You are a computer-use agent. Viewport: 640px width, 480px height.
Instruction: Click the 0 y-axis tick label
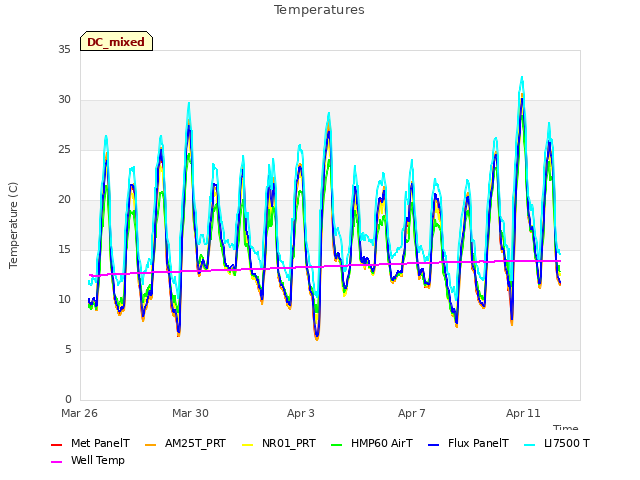tap(68, 400)
